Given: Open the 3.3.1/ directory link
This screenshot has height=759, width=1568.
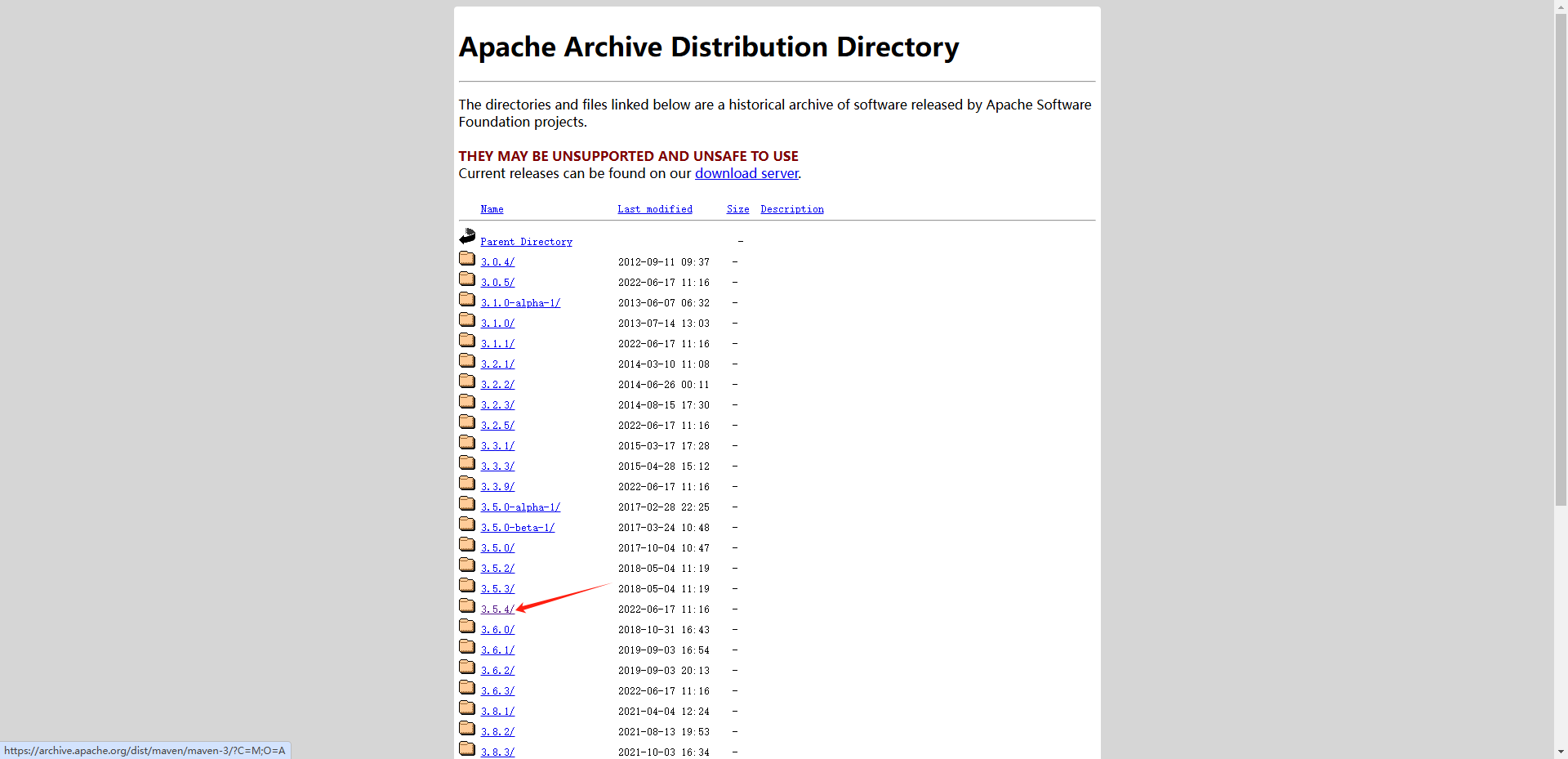Looking at the screenshot, I should click(x=497, y=446).
